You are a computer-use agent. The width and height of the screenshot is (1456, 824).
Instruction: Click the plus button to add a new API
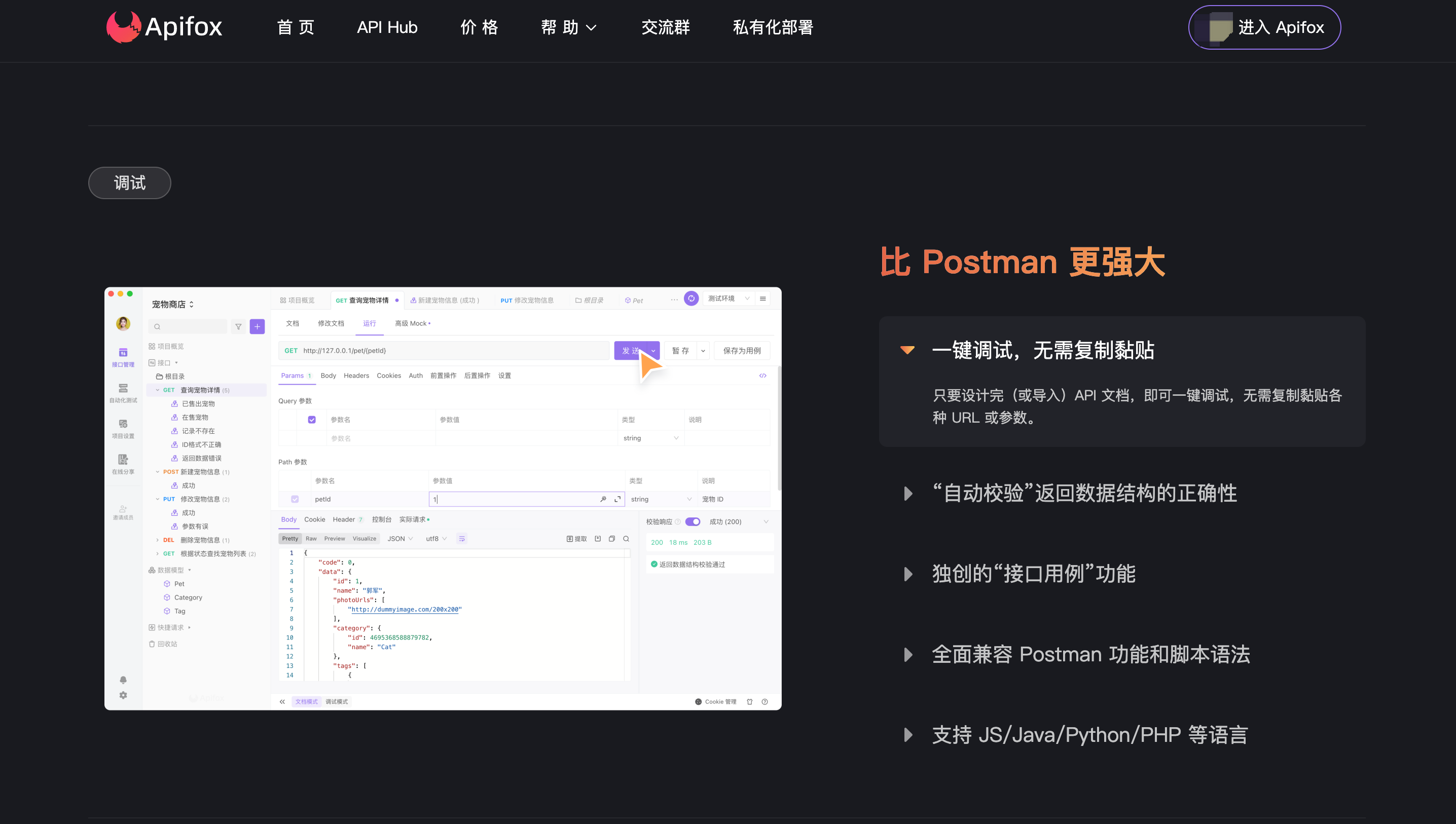click(x=257, y=326)
